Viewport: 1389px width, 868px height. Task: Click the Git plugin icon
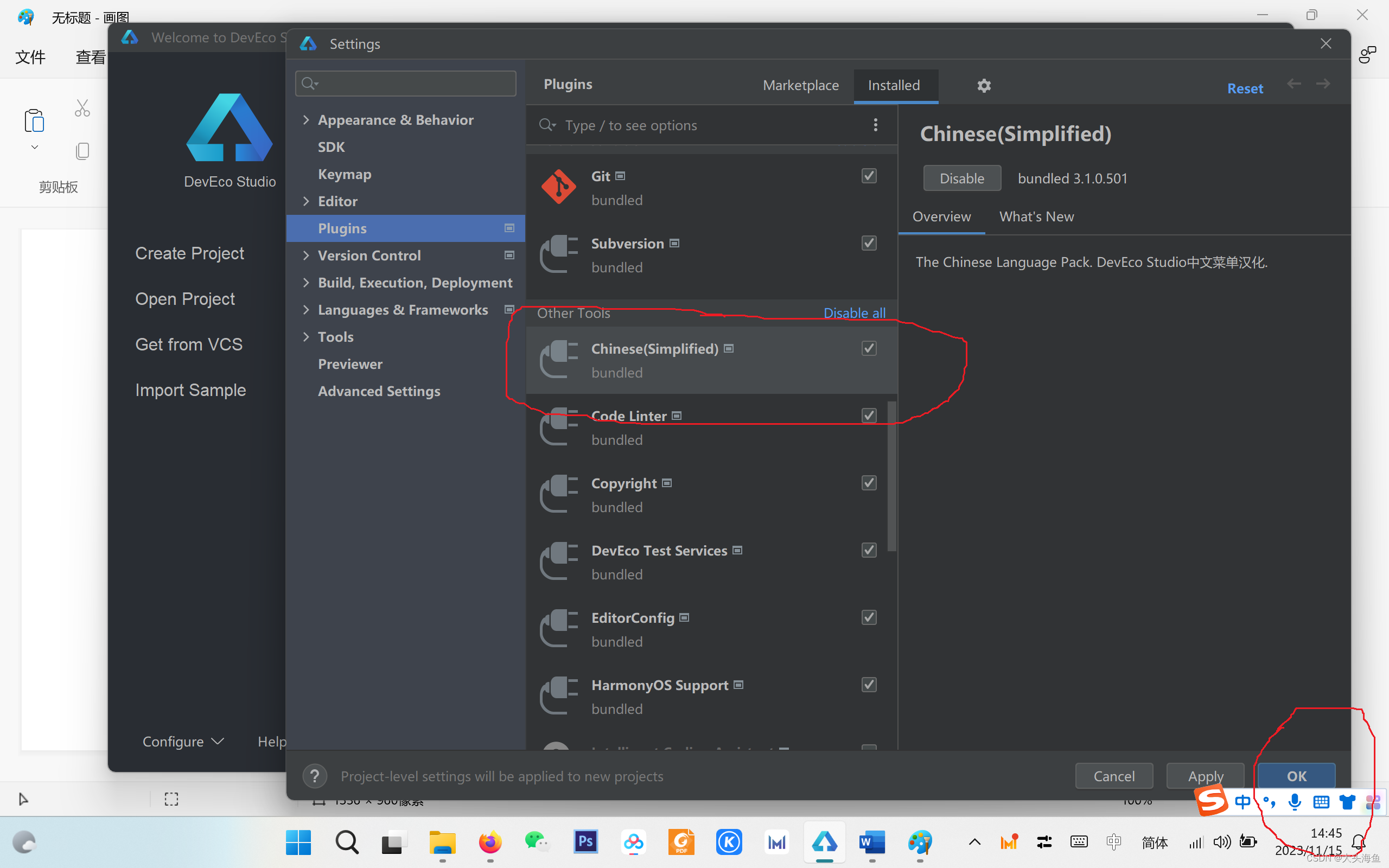558,187
